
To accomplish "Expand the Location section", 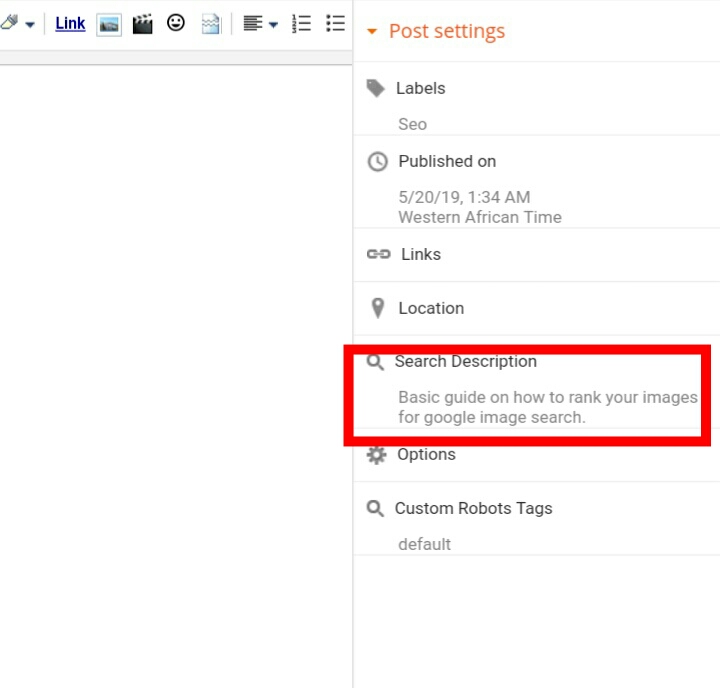I will (431, 308).
